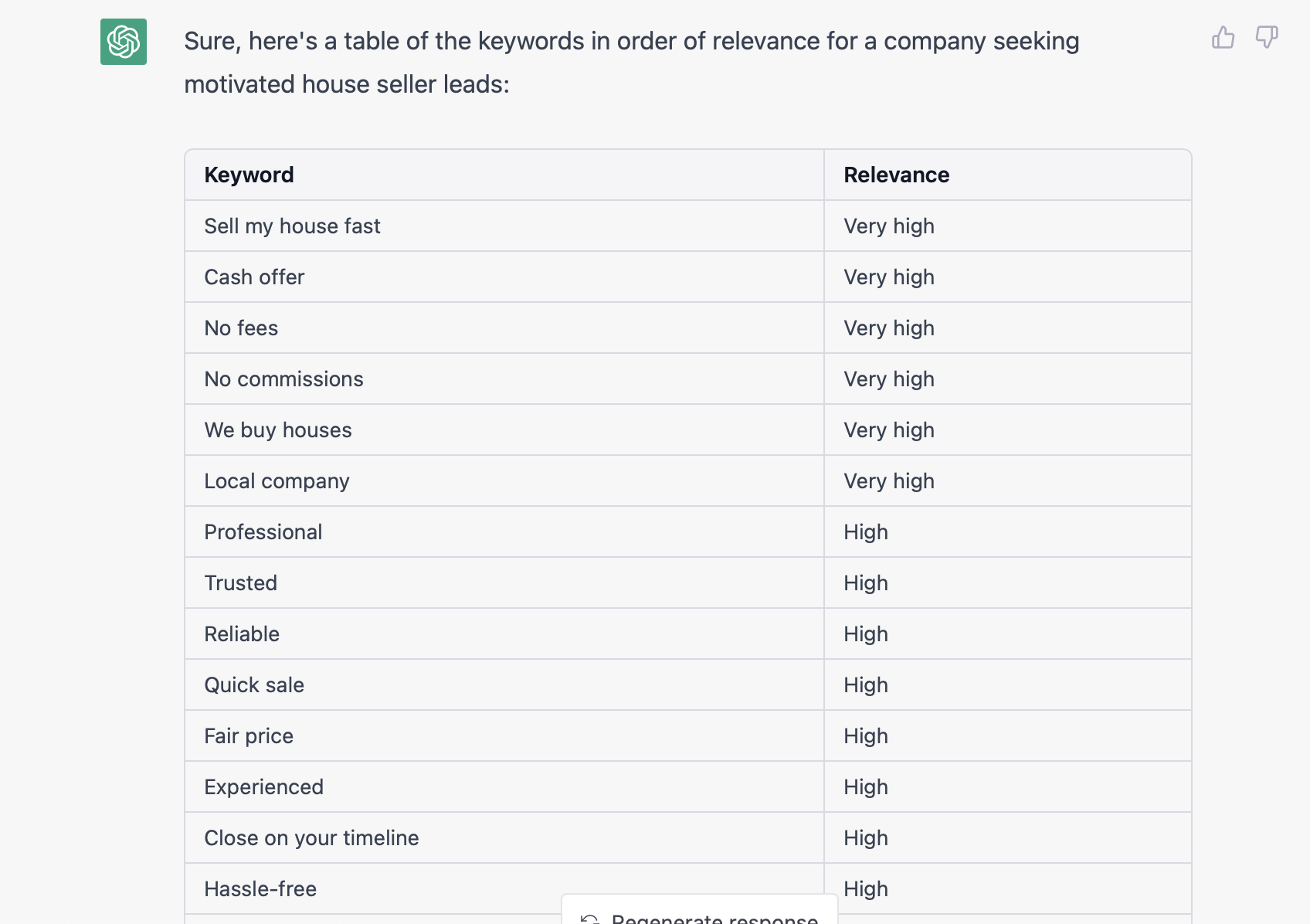Click the "Hassle-free" keyword cell
Screen dimensions: 1310x924
260,888
